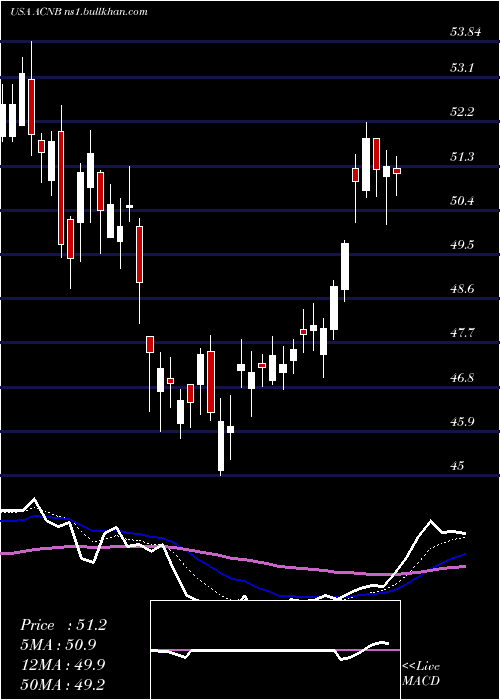This screenshot has width=500, height=700.
Task: Click the '12MA : 49.9' readout
Action: pos(62,665)
